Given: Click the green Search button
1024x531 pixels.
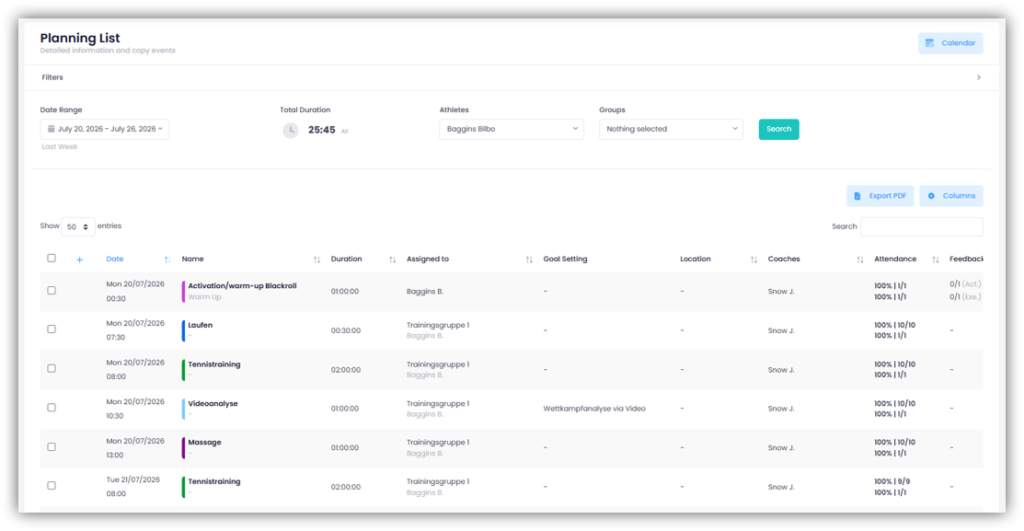Looking at the screenshot, I should click(x=778, y=129).
